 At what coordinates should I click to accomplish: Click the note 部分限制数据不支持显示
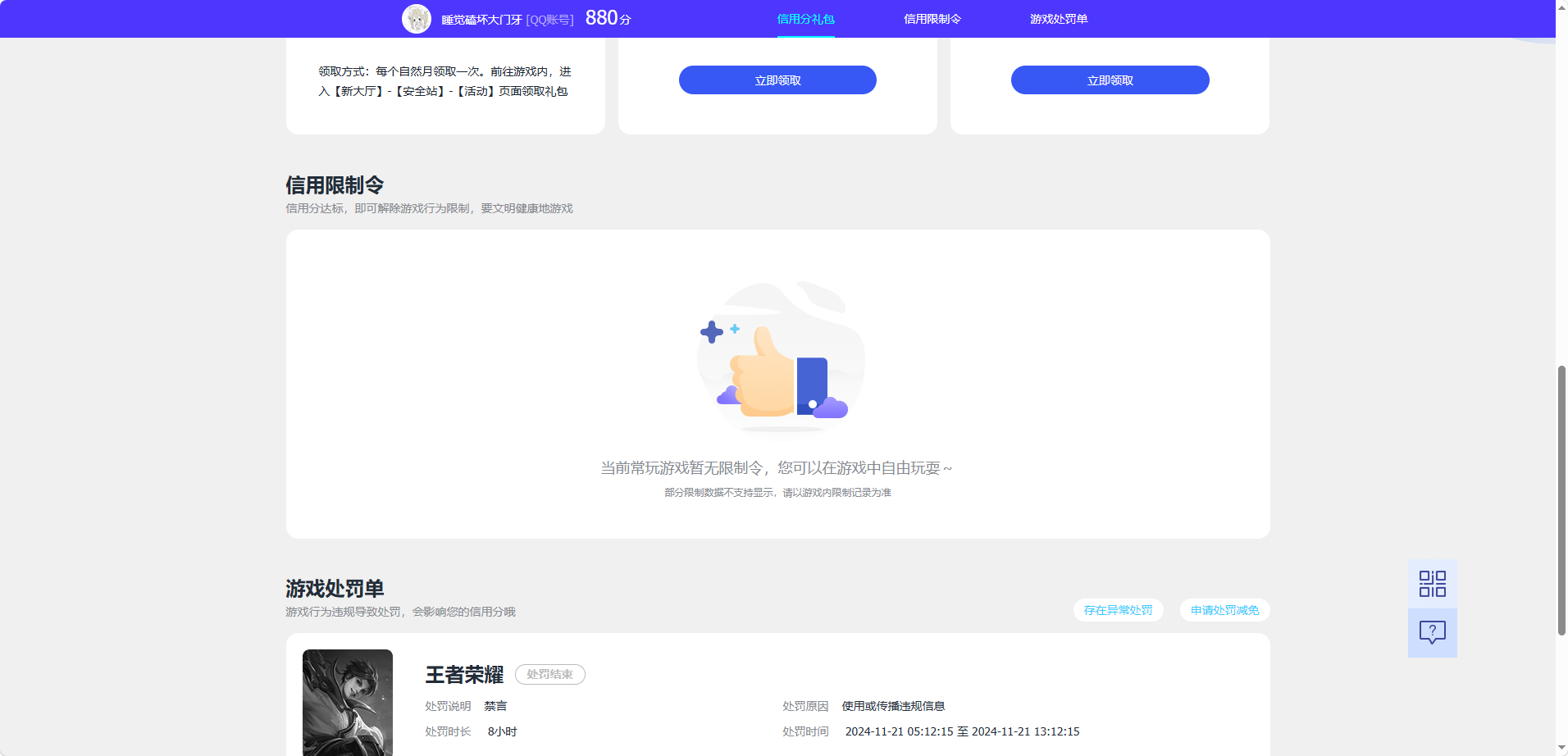pos(777,493)
